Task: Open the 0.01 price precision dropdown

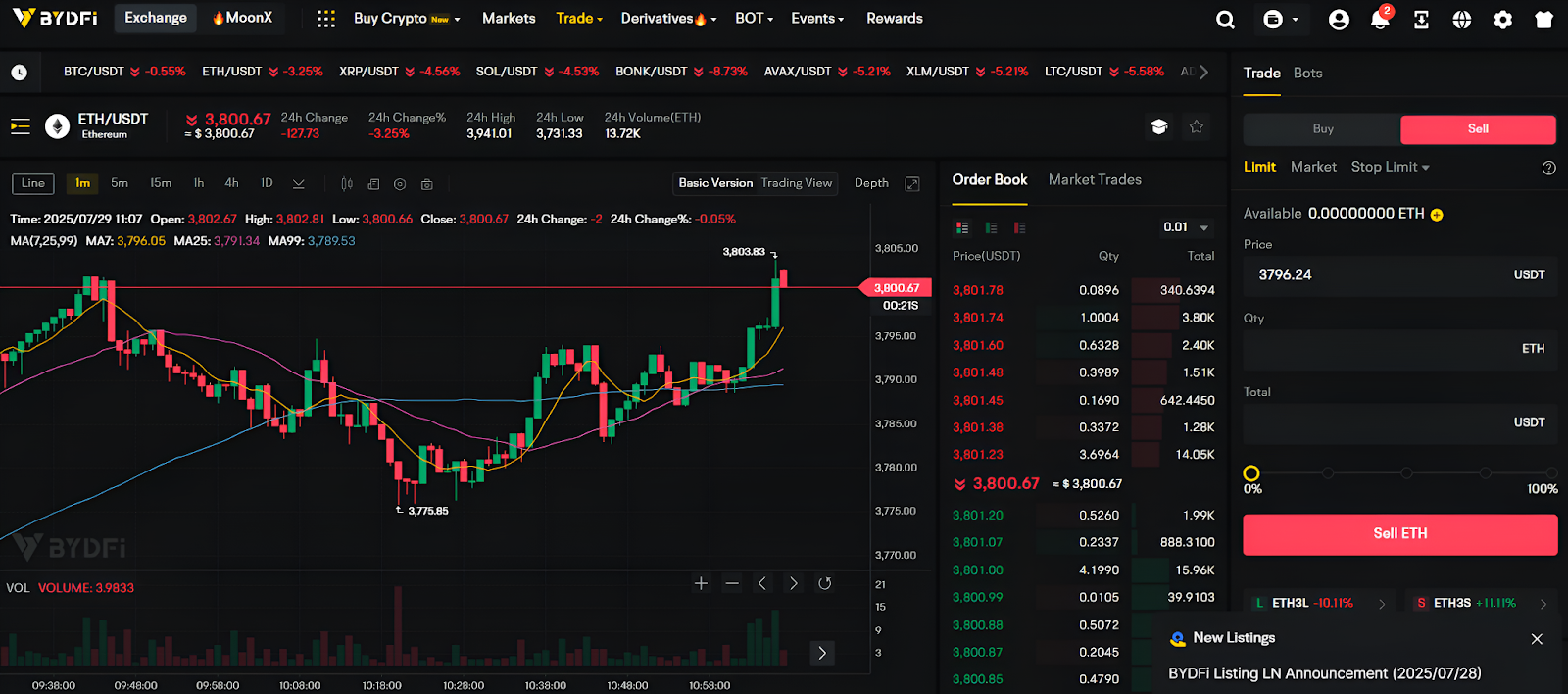Action: click(x=1186, y=227)
